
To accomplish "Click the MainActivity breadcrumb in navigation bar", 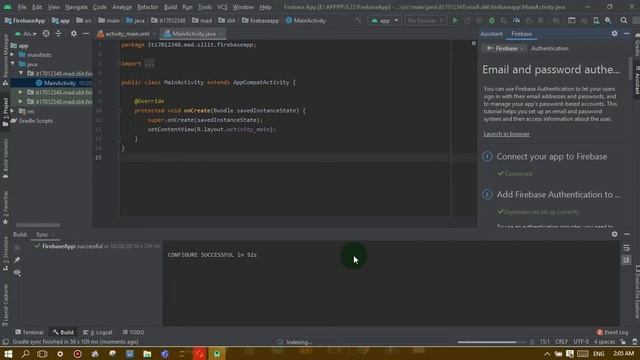I will point(306,20).
